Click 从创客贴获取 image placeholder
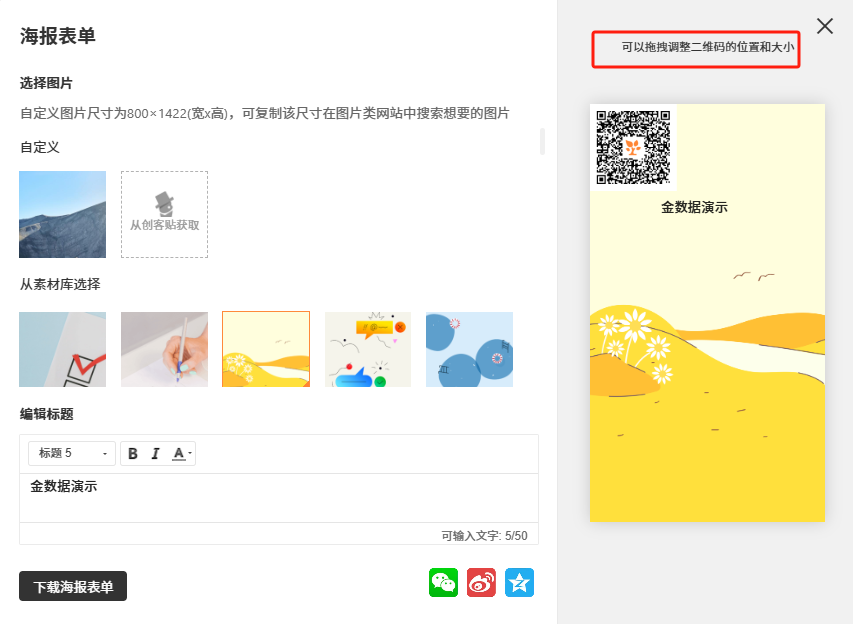This screenshot has height=624, width=853. pos(164,214)
